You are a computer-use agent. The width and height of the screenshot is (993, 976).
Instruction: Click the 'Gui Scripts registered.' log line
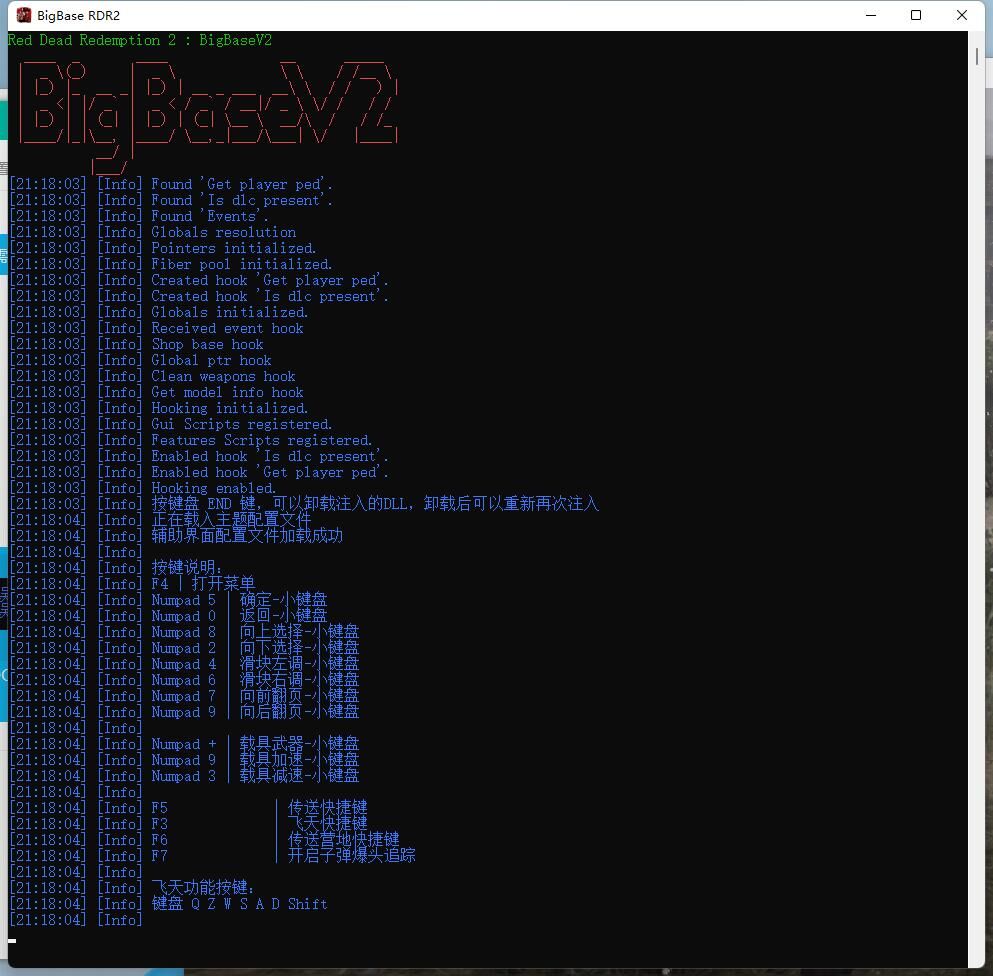coord(171,424)
